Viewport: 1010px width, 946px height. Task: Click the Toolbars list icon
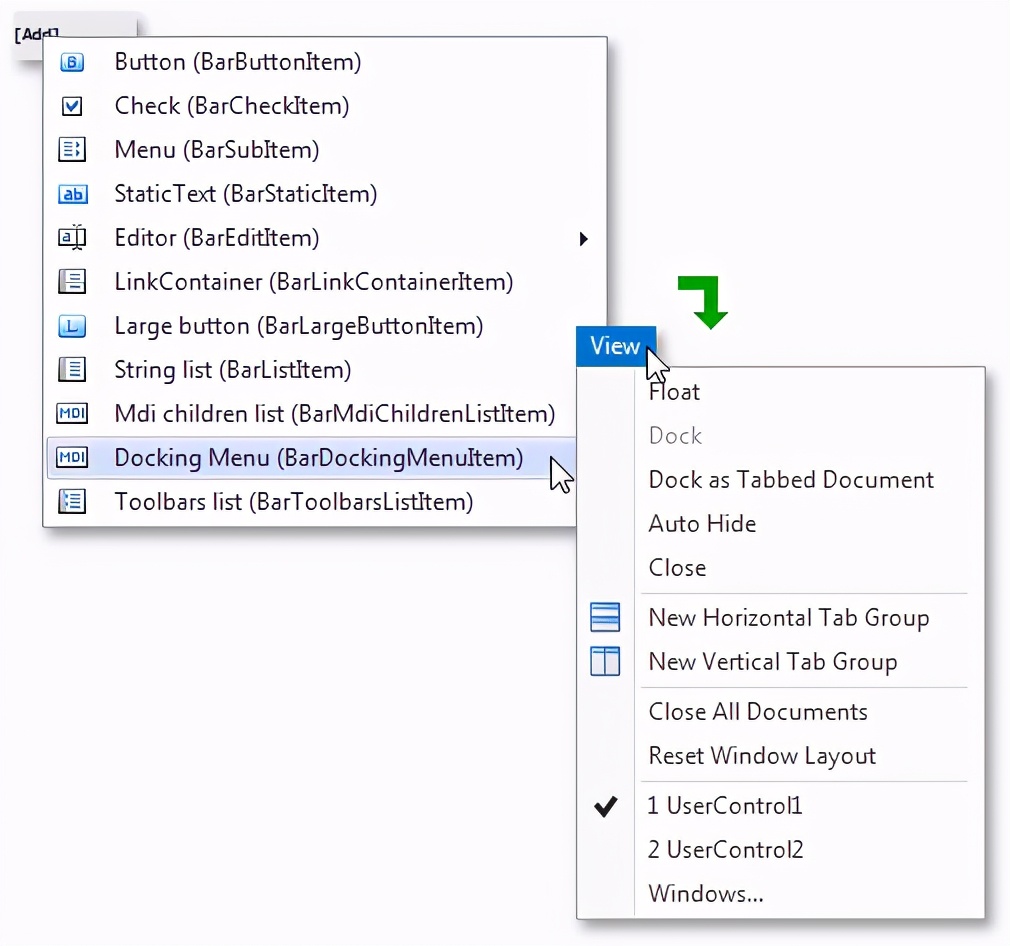point(72,501)
